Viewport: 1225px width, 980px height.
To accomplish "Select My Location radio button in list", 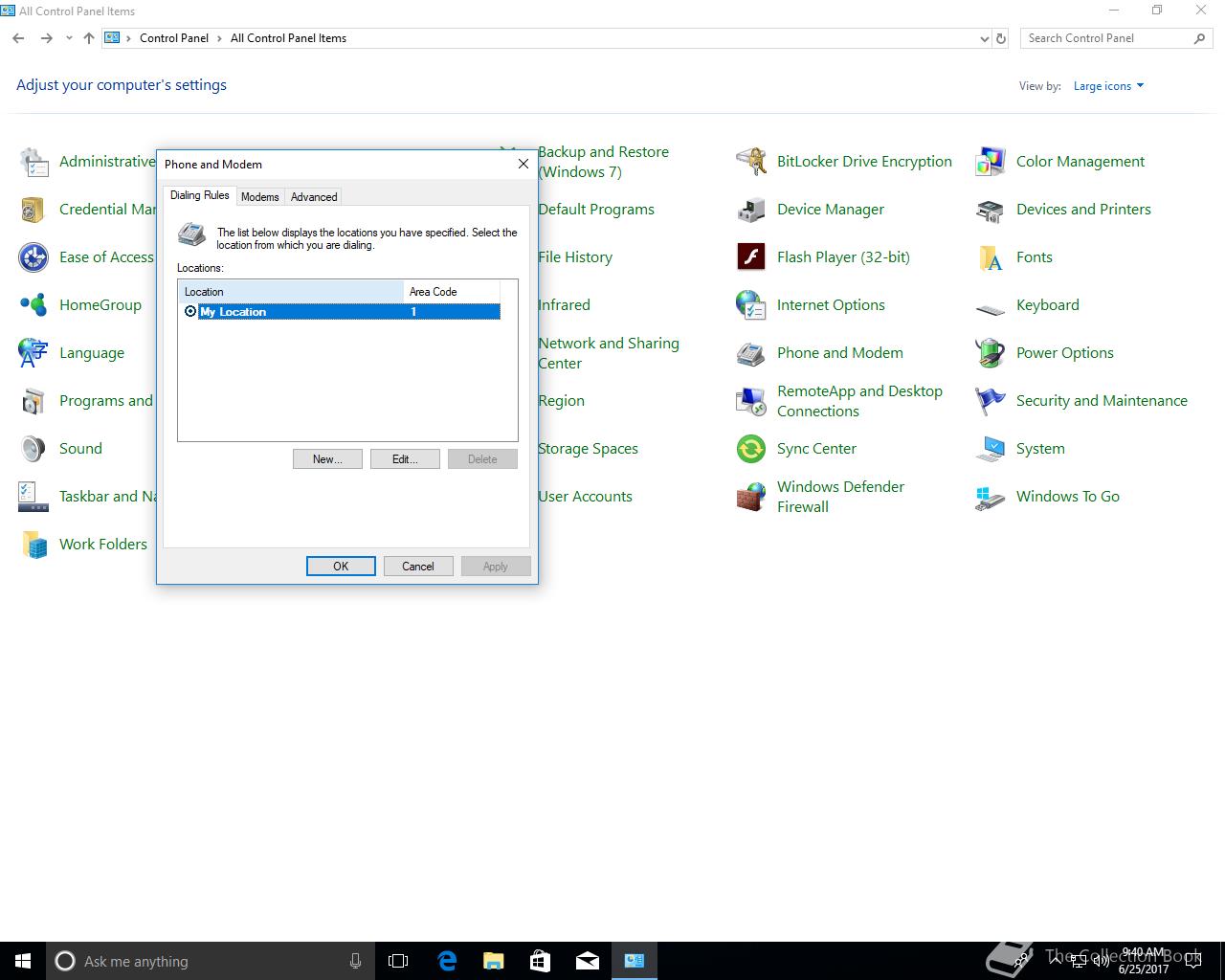I will [x=189, y=312].
